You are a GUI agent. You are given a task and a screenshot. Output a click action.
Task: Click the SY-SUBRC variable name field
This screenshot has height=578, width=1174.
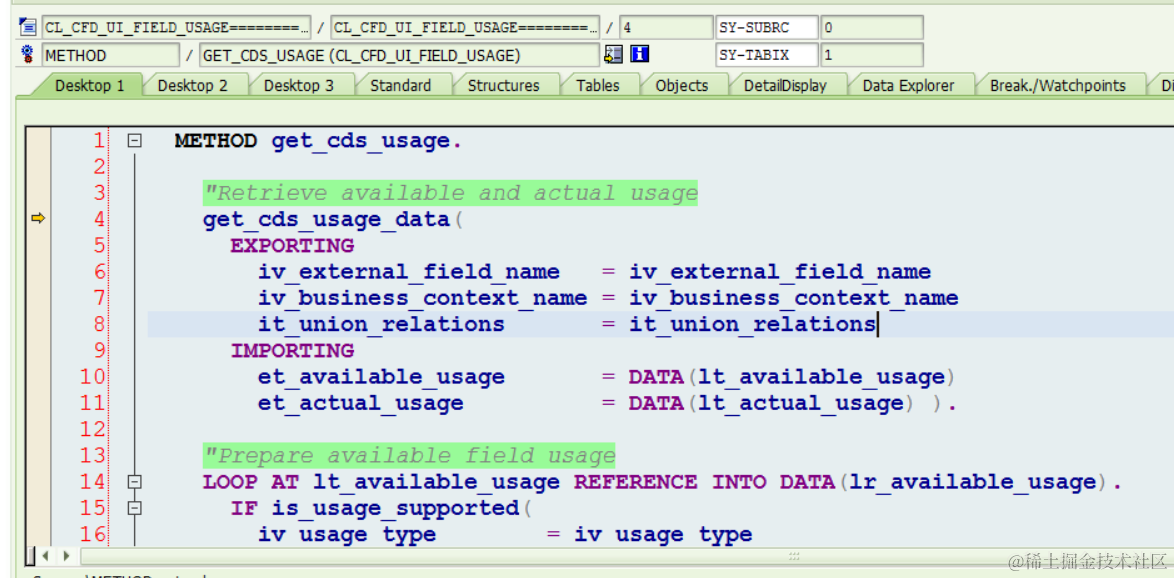tap(767, 28)
